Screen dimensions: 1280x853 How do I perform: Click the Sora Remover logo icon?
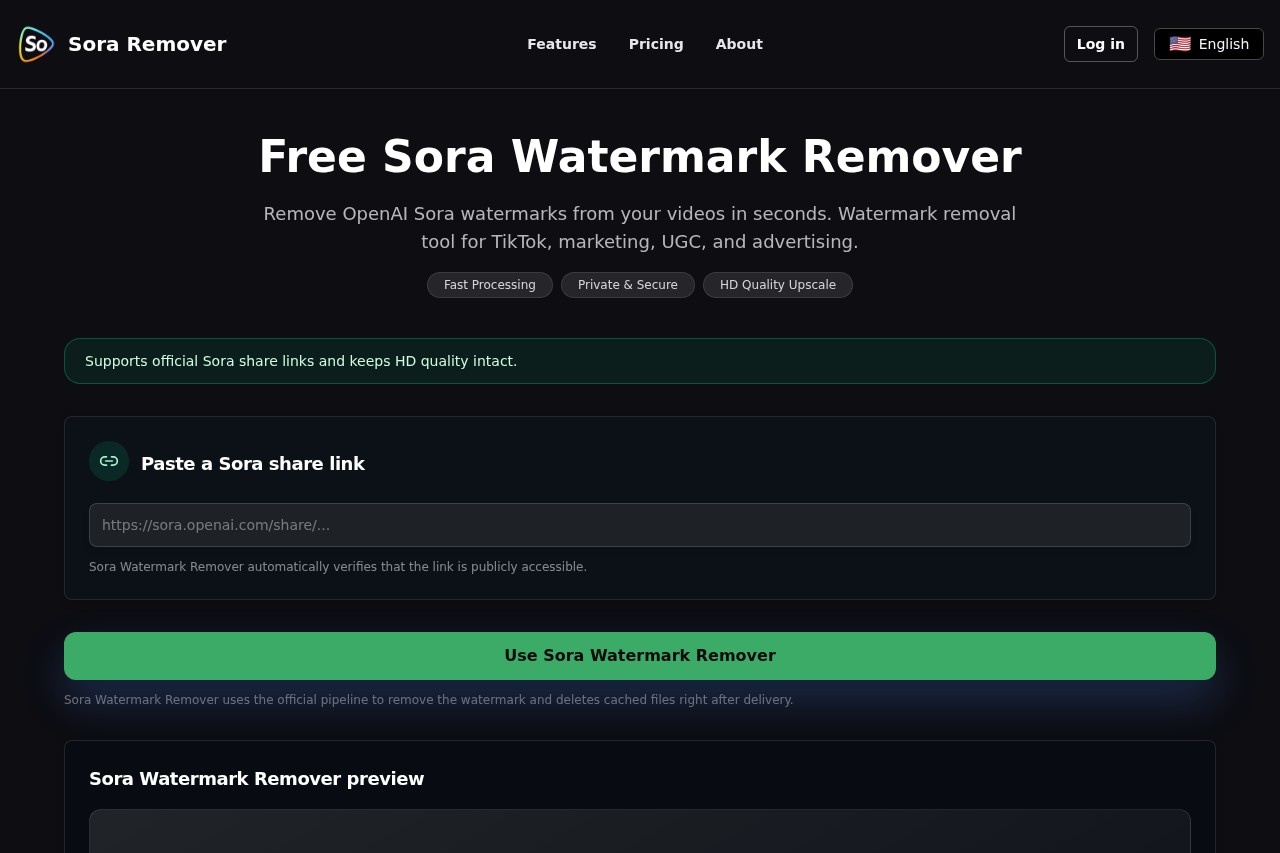point(36,44)
